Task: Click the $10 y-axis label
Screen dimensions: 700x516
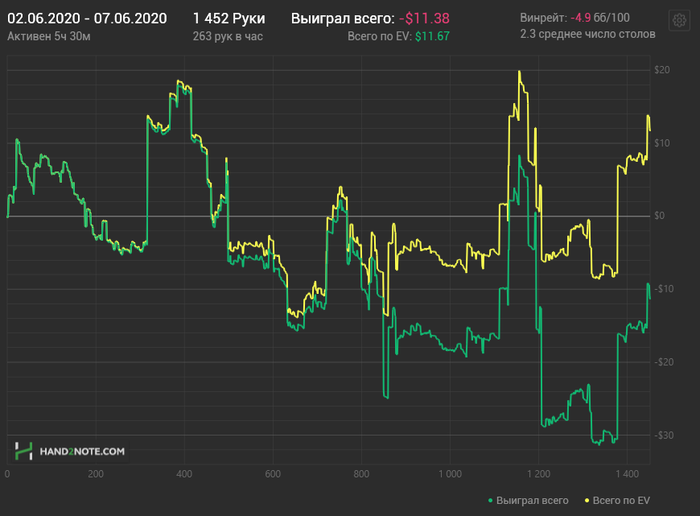Action: pos(662,143)
